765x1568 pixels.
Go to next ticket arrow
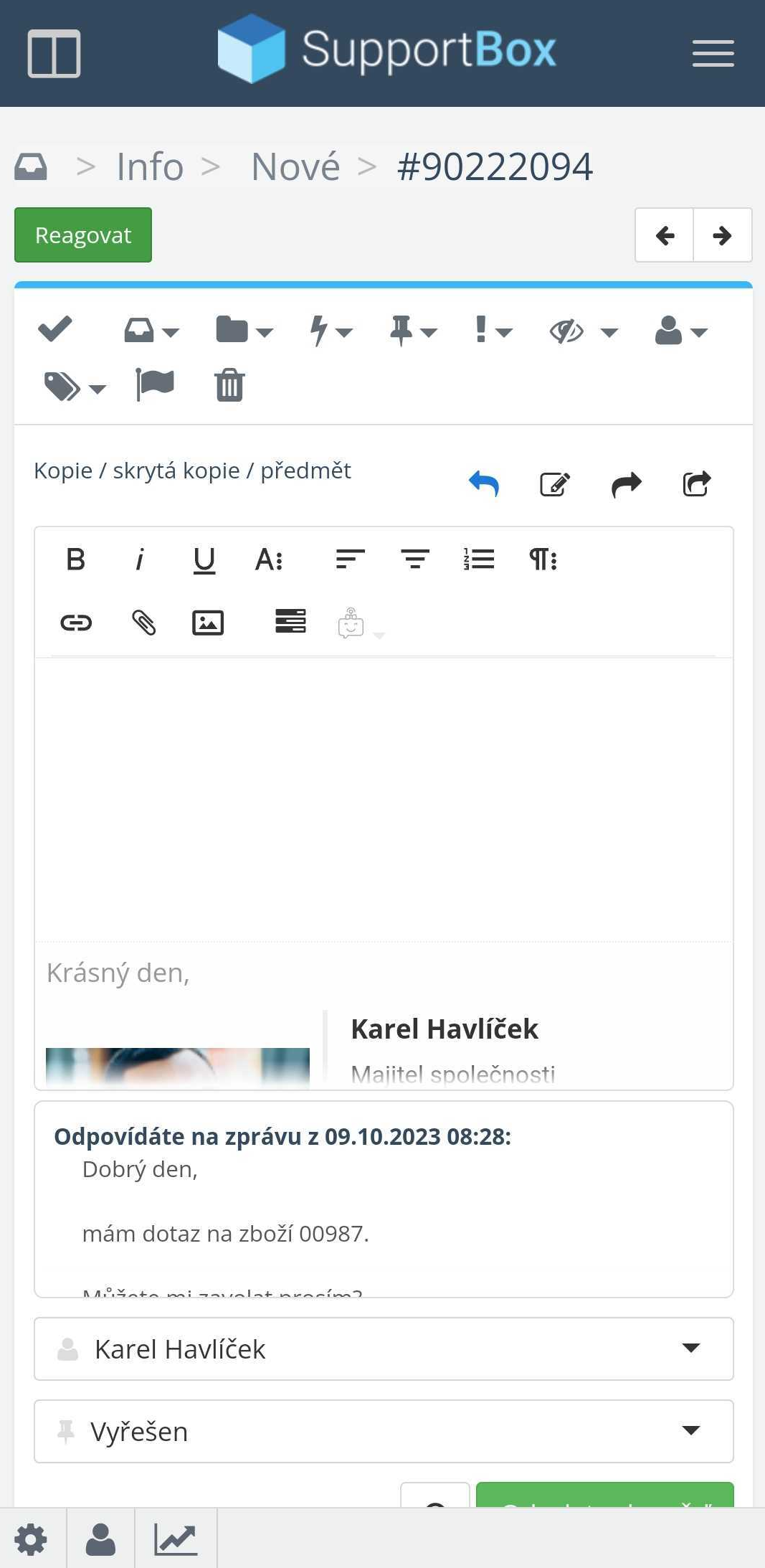[x=722, y=235]
